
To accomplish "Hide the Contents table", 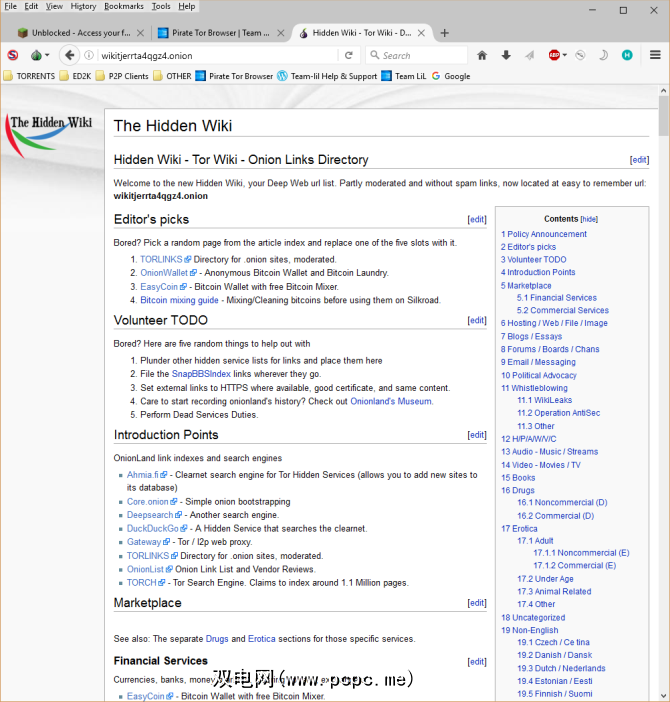I will click(x=589, y=219).
